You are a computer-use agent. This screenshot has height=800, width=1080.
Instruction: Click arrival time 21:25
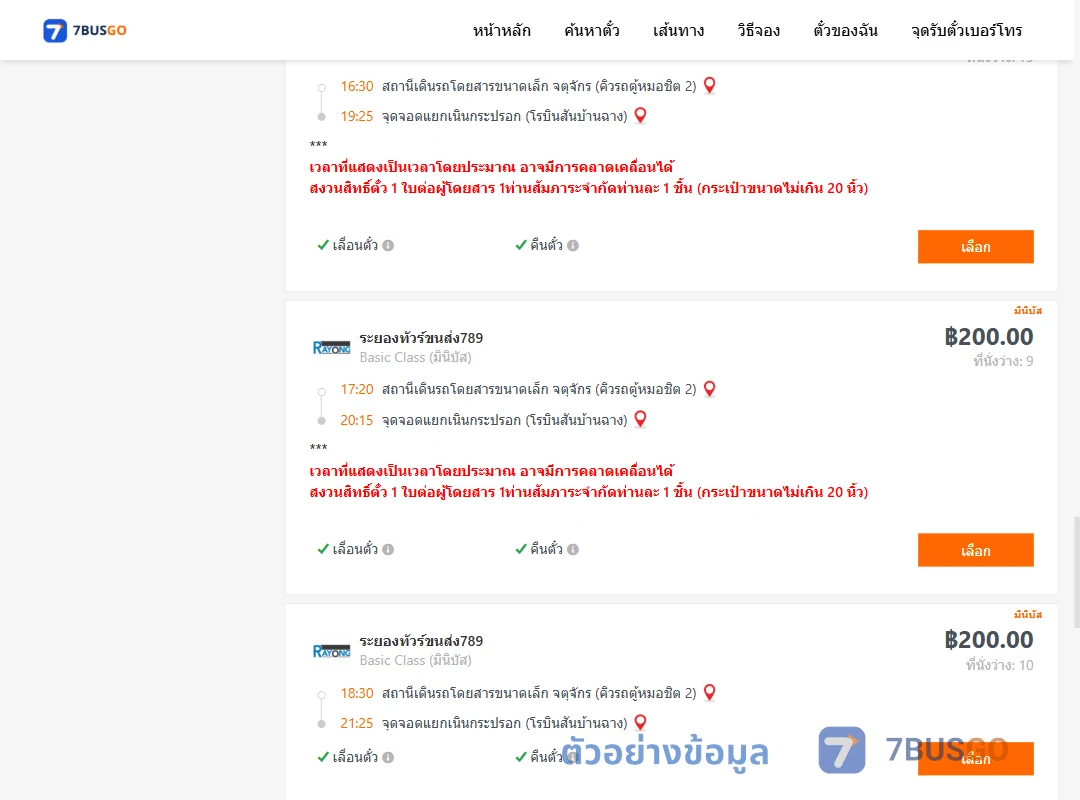[357, 724]
